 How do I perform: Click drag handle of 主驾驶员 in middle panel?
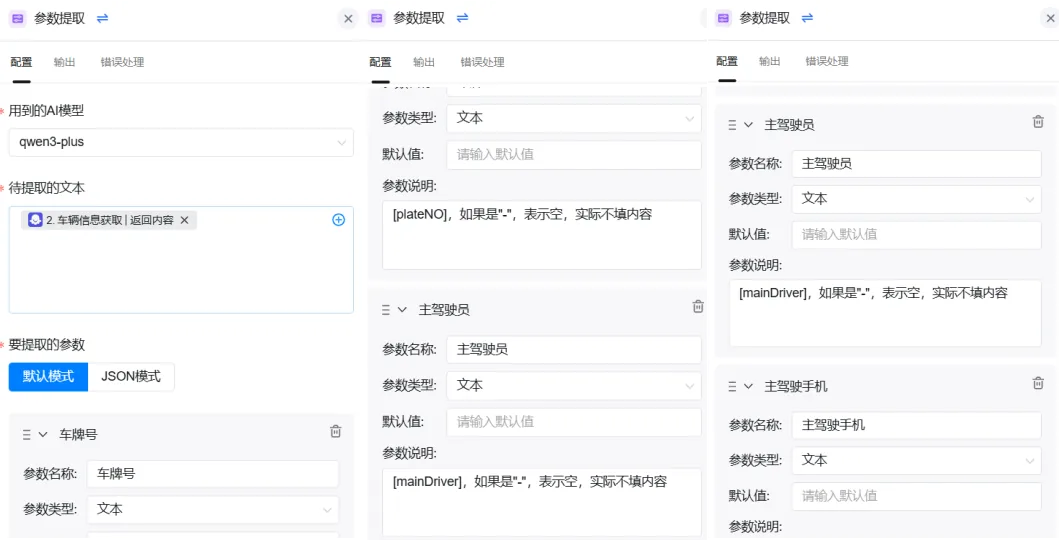386,310
